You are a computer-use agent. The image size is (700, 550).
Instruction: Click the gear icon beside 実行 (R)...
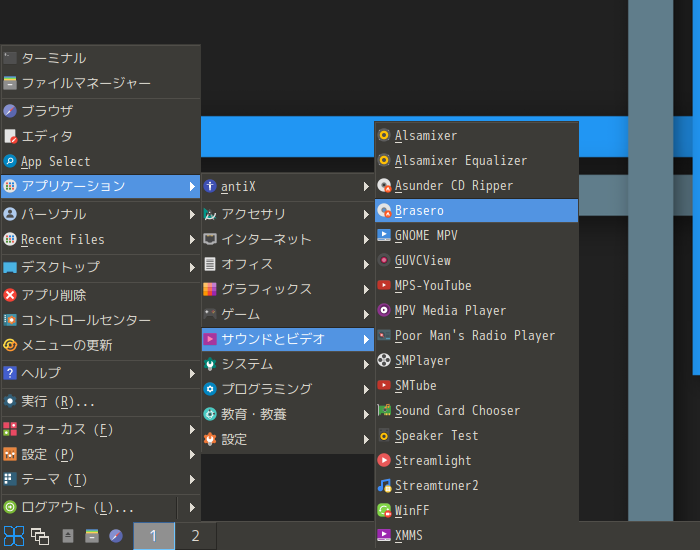(x=10, y=401)
